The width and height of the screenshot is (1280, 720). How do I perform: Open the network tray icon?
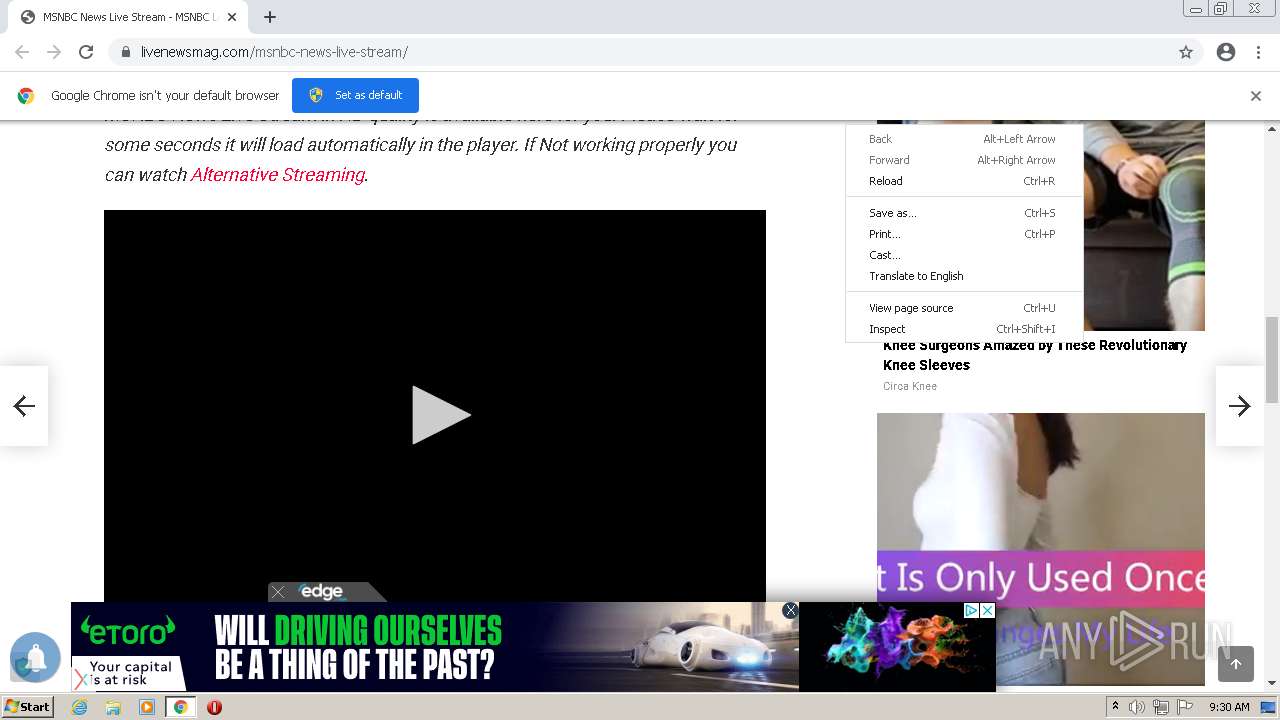tap(1161, 707)
